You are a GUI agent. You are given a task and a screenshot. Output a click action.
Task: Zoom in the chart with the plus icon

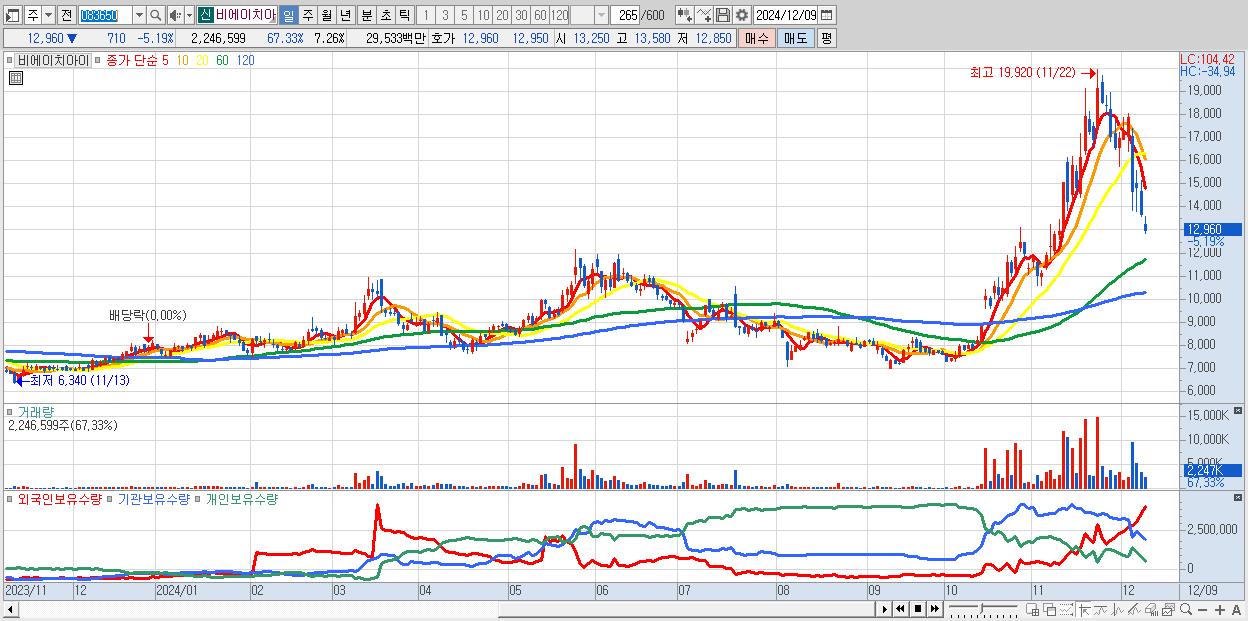1220,609
